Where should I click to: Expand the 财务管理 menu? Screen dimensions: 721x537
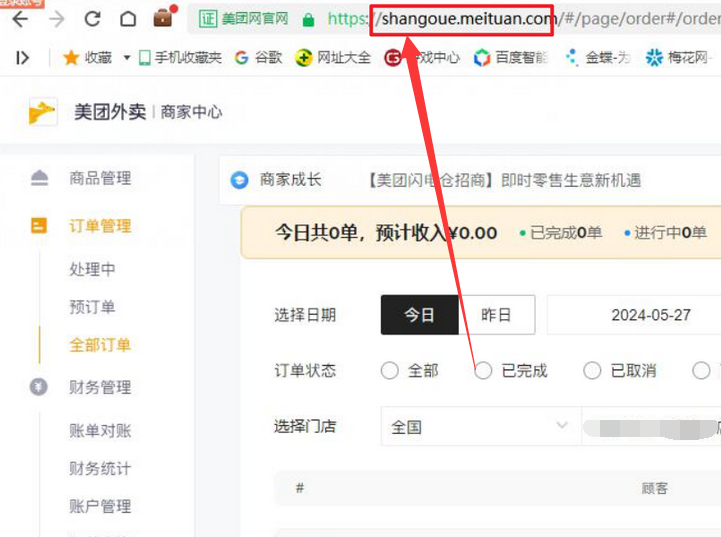point(100,387)
